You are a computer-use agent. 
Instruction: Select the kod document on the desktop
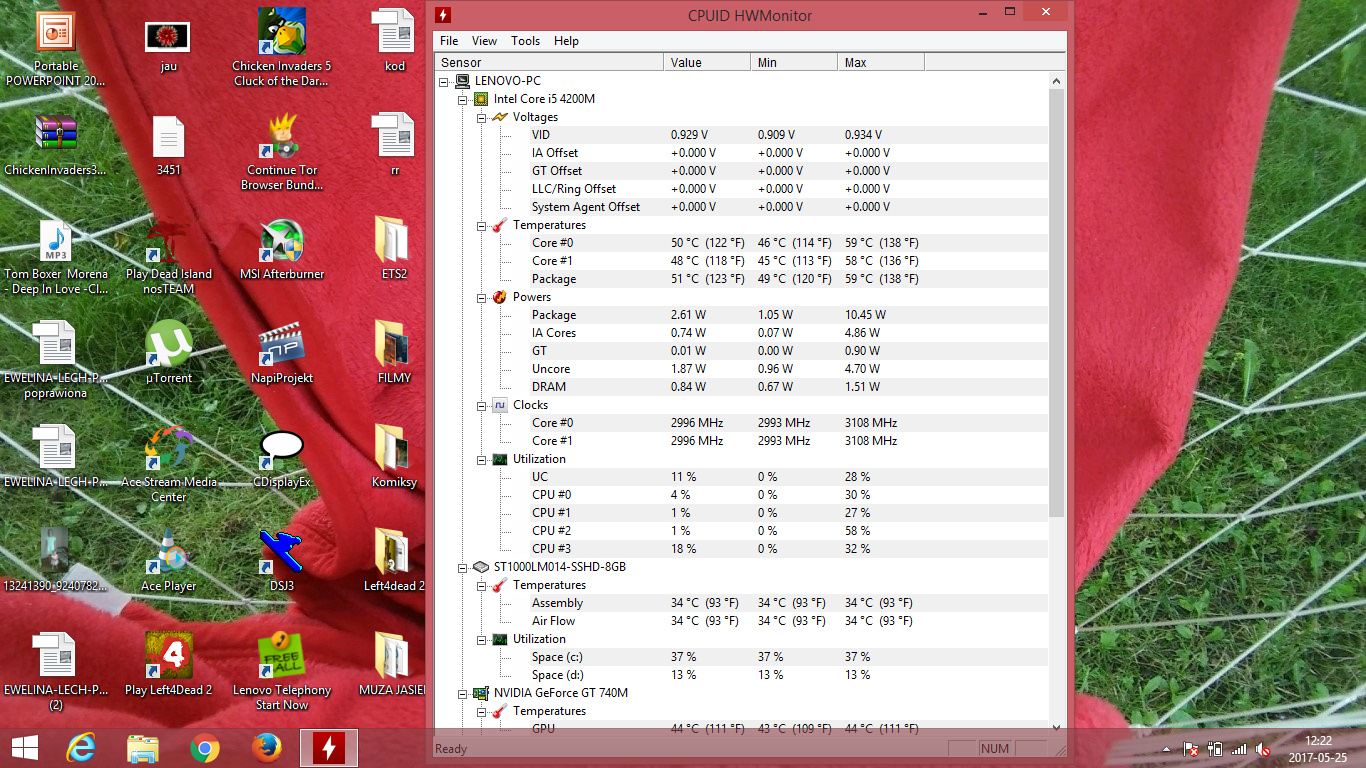point(394,42)
